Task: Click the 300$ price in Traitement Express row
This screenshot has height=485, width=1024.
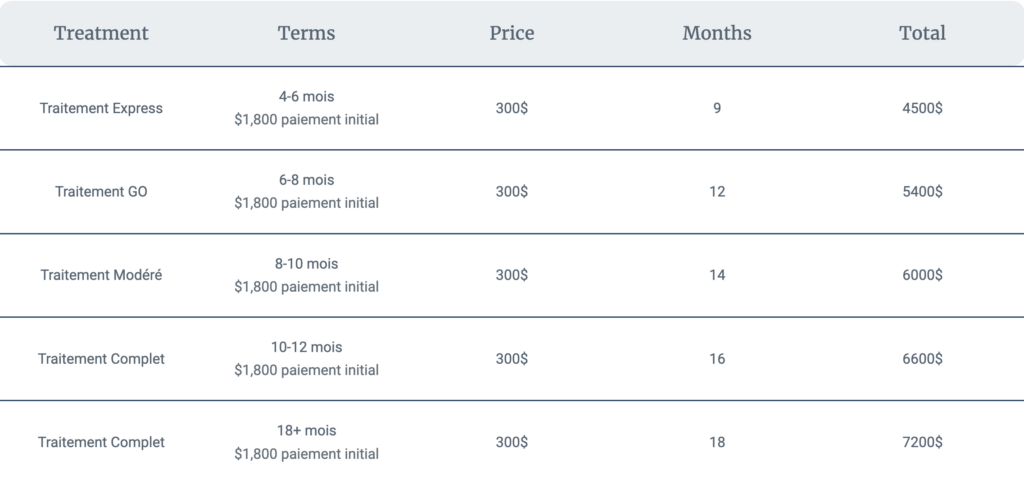Action: 512,108
